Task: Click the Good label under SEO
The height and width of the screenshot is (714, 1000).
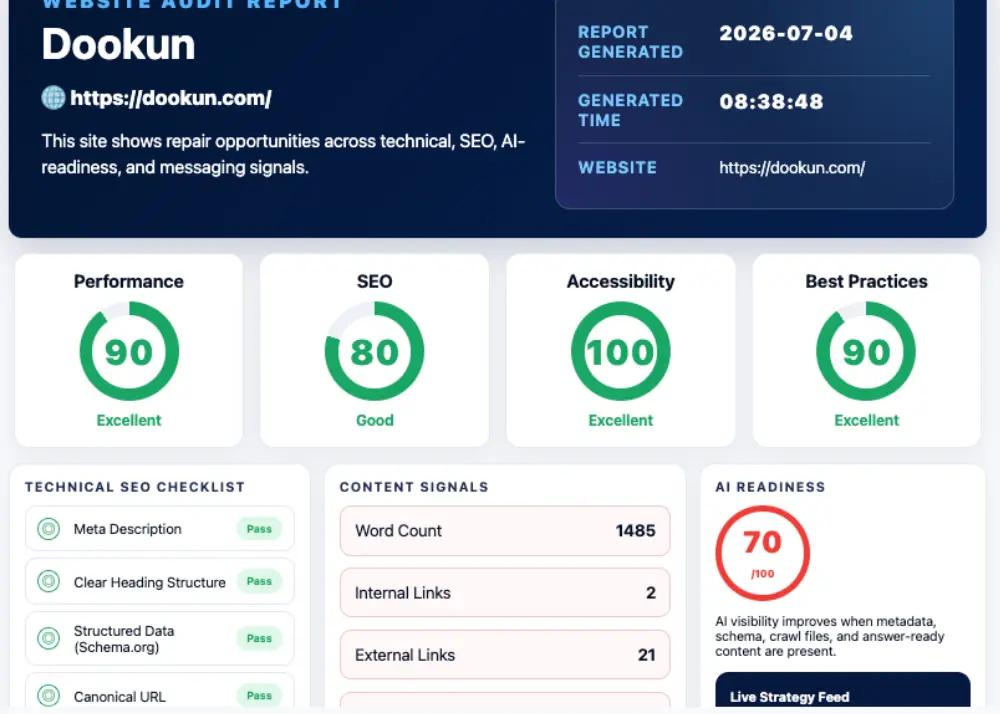Action: click(x=374, y=420)
